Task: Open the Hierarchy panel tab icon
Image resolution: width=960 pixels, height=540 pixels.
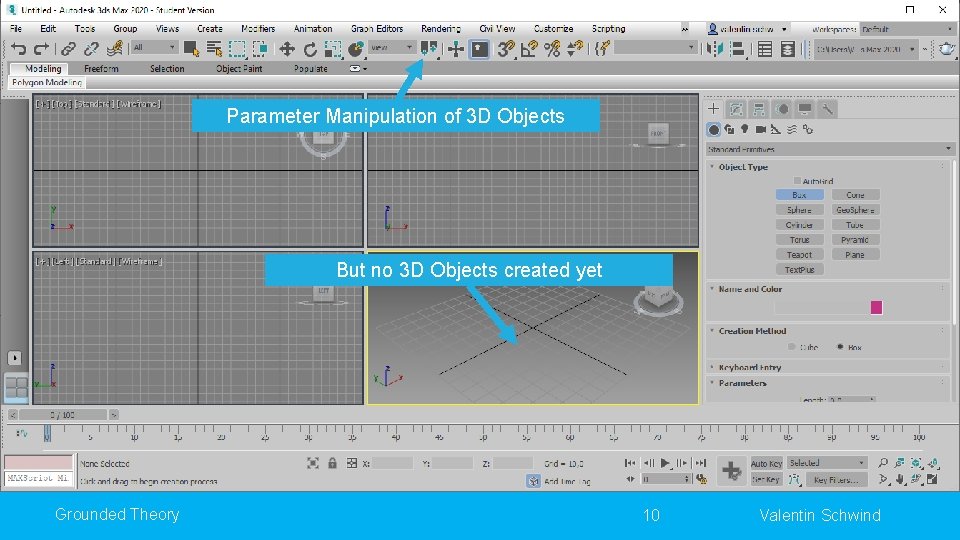Action: [759, 109]
